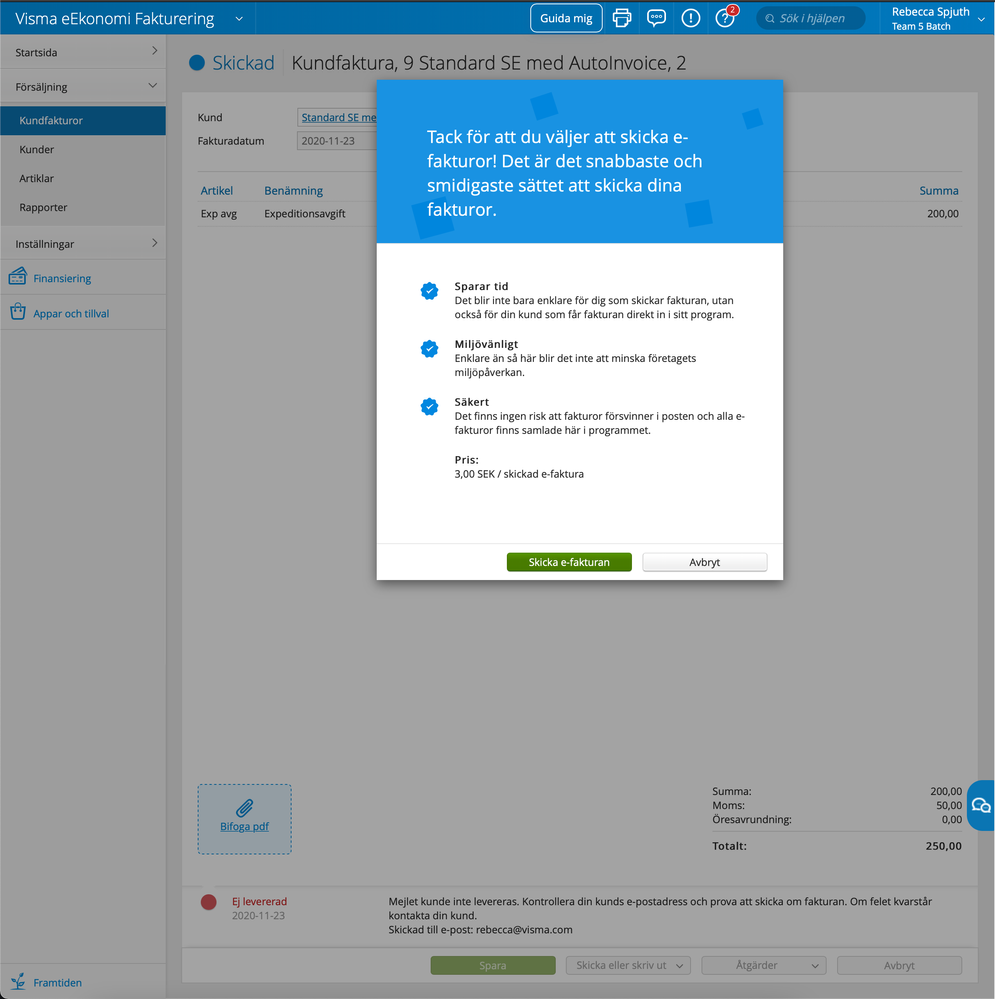
Task: Click the Benämning column header
Action: click(x=294, y=190)
